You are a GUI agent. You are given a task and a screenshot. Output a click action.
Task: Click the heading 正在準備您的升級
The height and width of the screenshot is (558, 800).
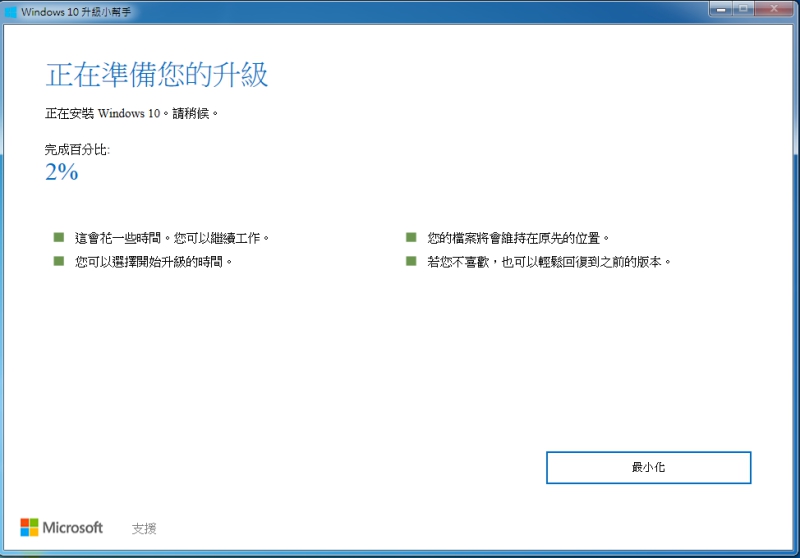157,74
